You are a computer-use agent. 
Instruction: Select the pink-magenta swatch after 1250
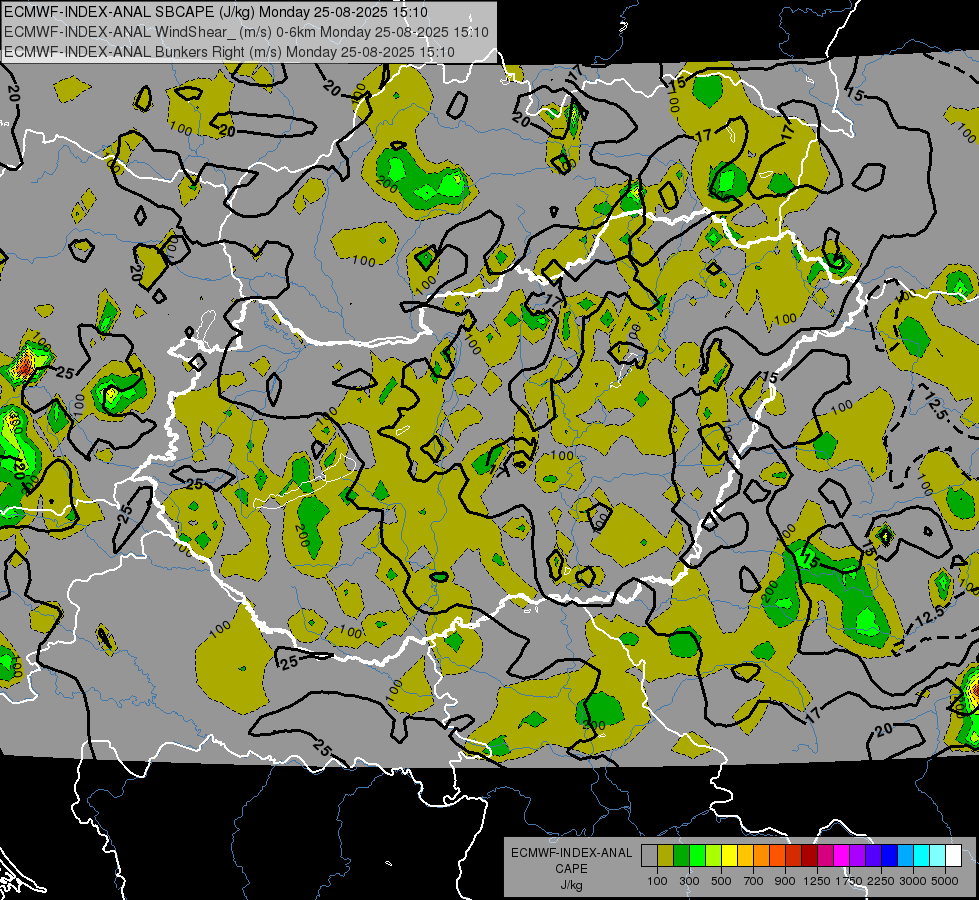click(x=825, y=855)
